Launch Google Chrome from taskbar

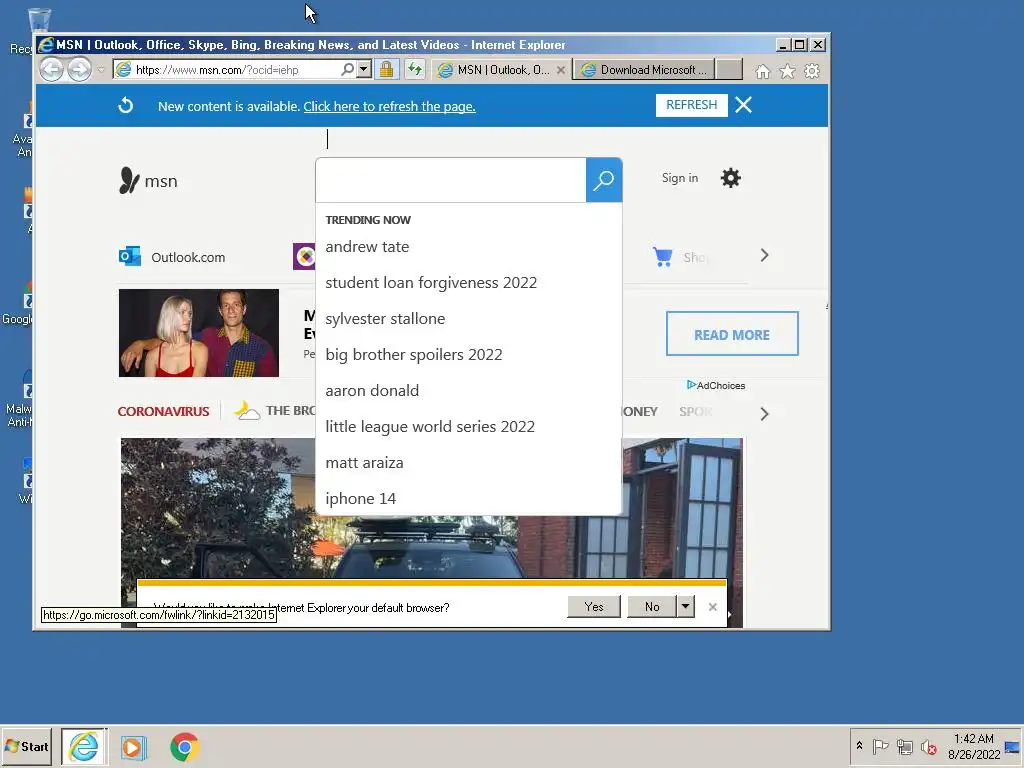tap(185, 747)
